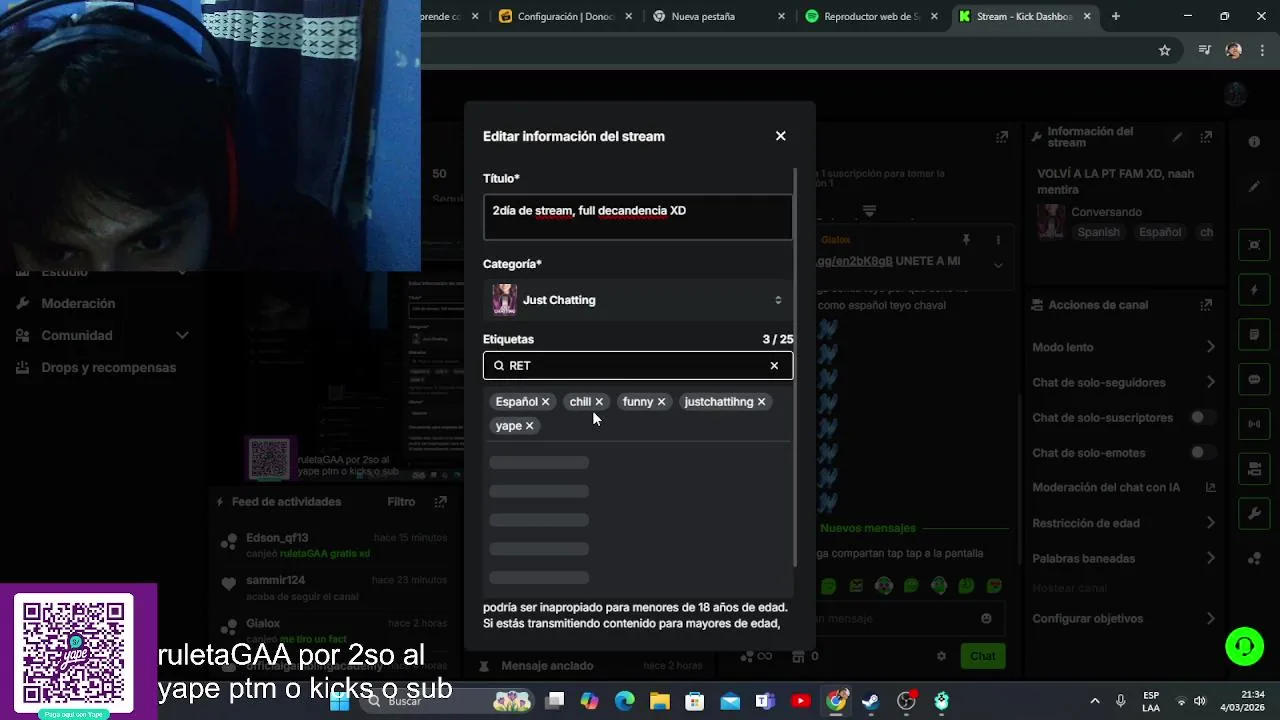Open YouTube app from the taskbar

pos(800,701)
